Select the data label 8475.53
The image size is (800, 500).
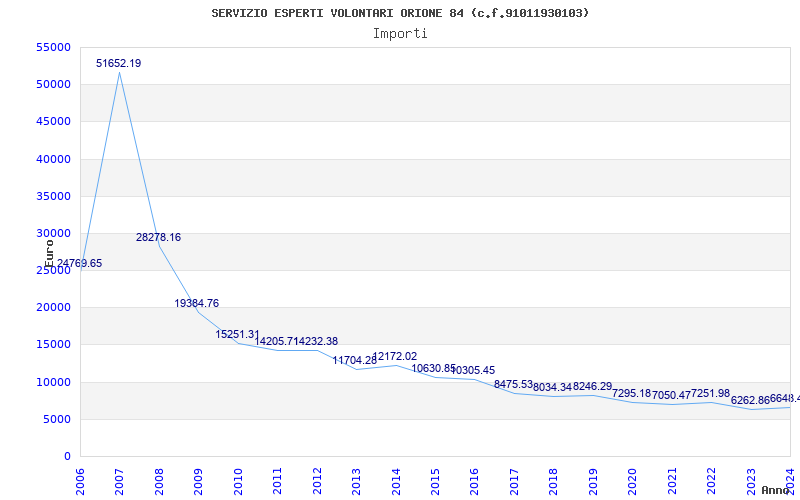[513, 384]
